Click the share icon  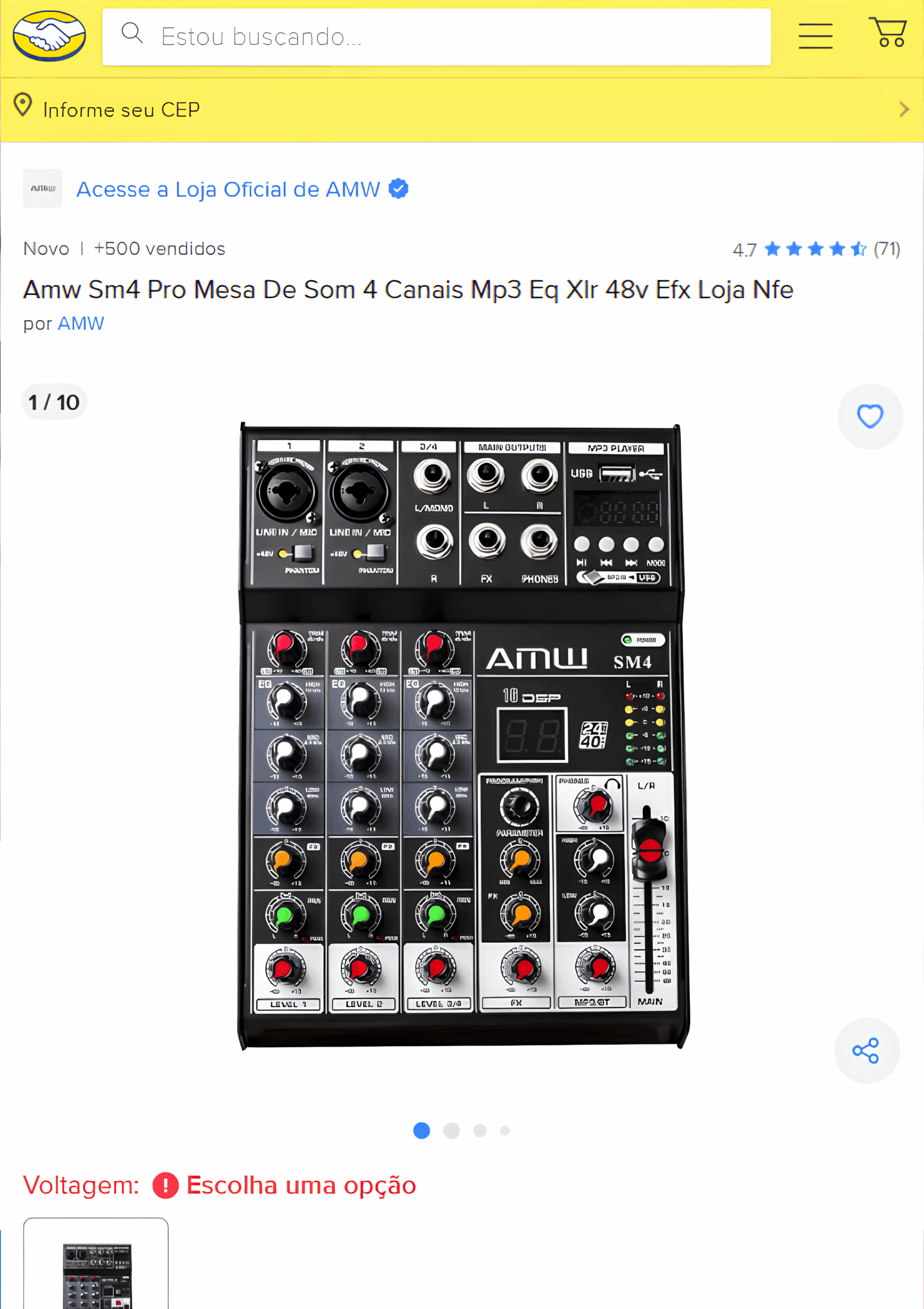click(x=866, y=1050)
